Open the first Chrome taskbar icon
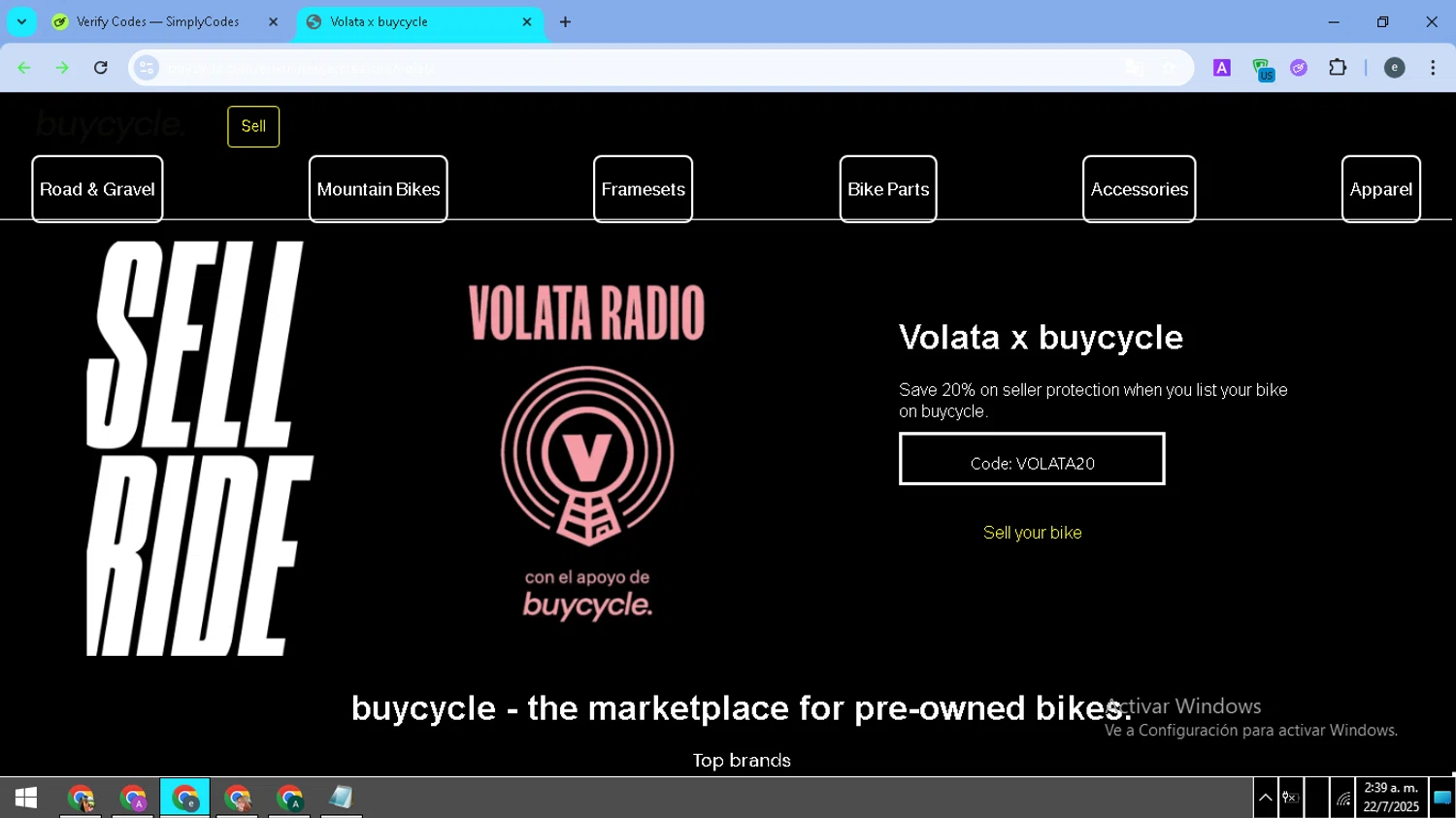The width and height of the screenshot is (1456, 818). [x=81, y=798]
